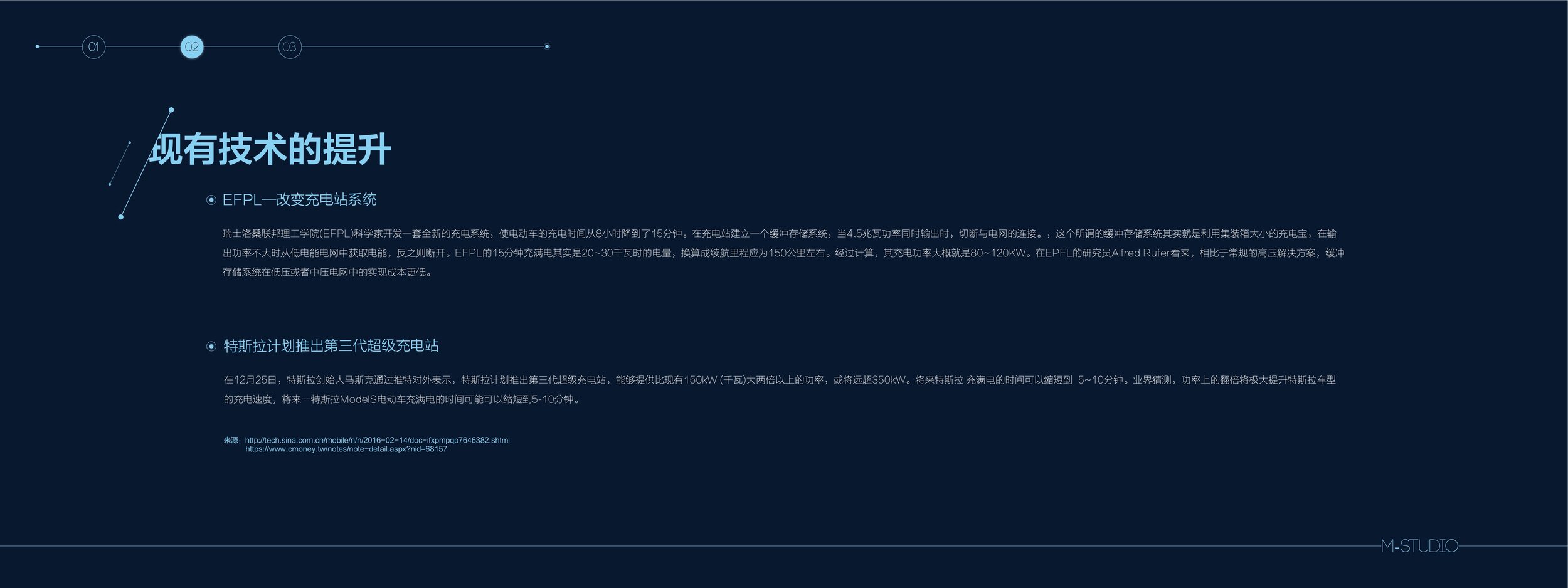Open the cmoney.tw source link
The image size is (1568, 588).
346,449
